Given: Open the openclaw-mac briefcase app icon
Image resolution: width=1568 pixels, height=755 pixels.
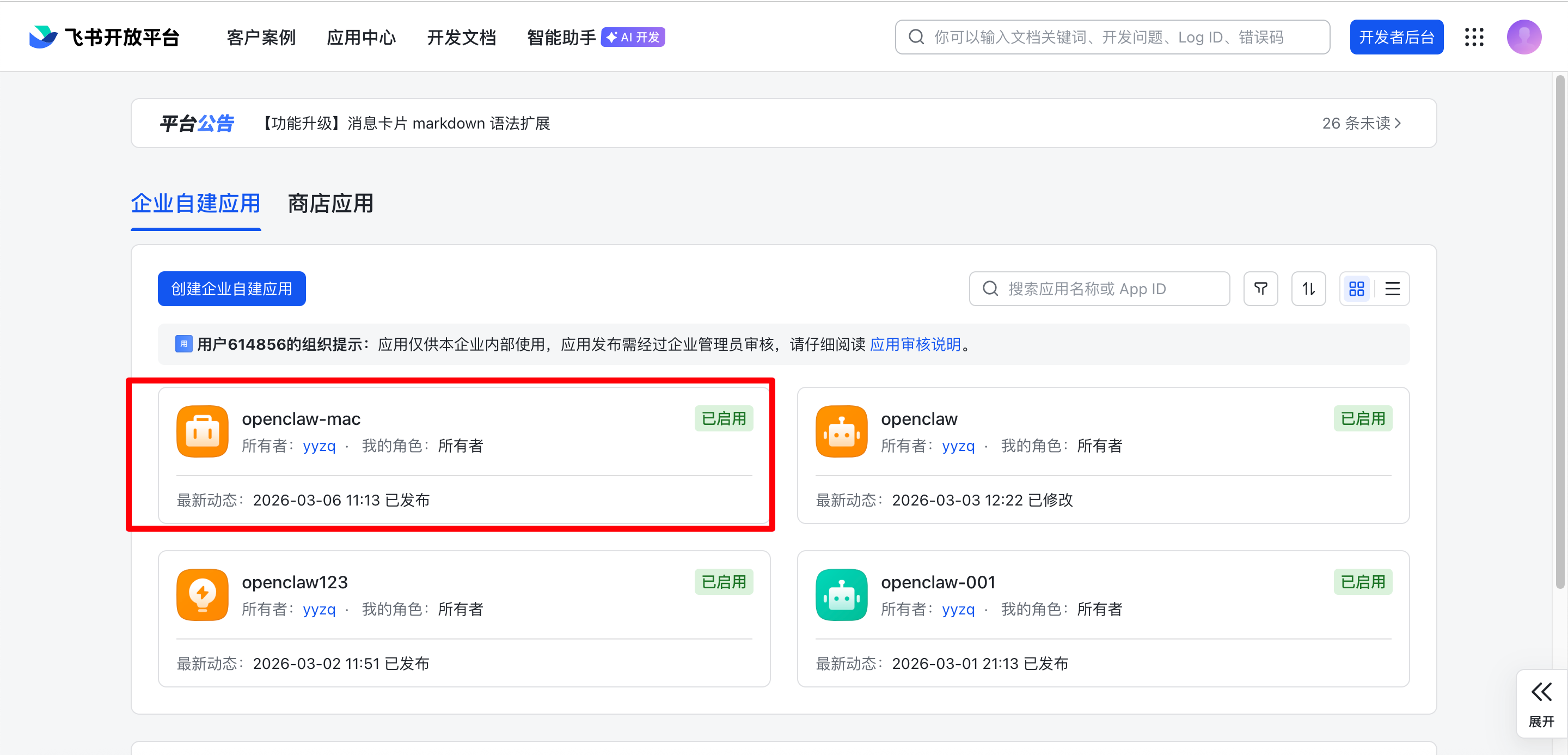Looking at the screenshot, I should 202,431.
